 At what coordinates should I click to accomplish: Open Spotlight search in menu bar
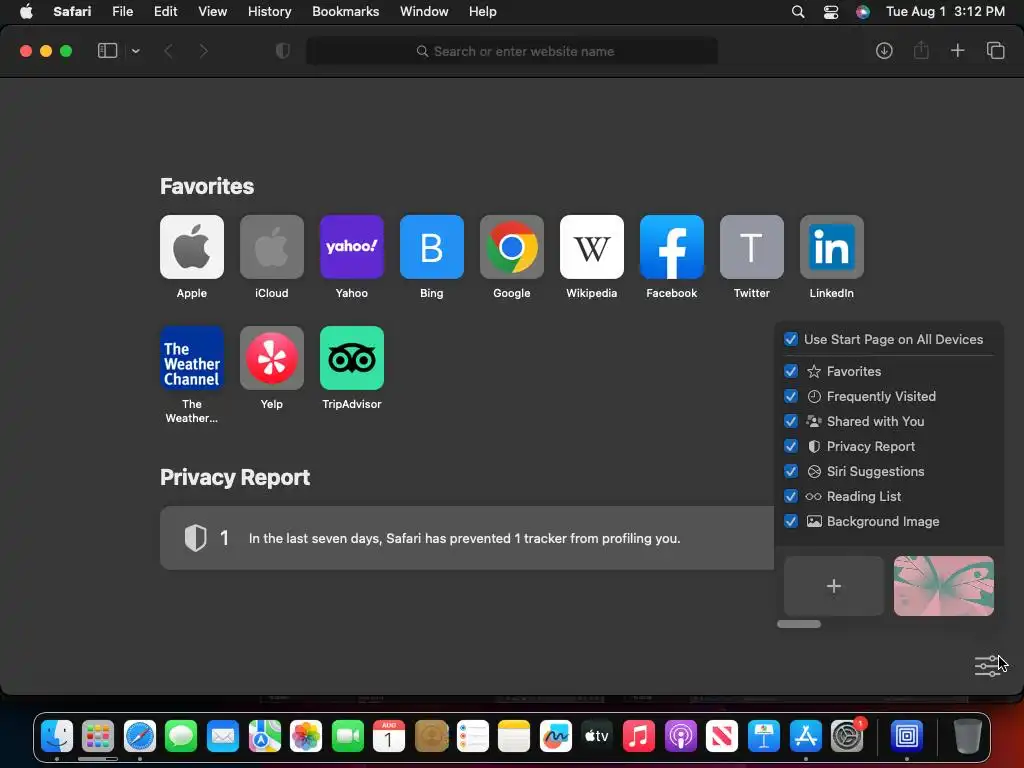[x=797, y=12]
